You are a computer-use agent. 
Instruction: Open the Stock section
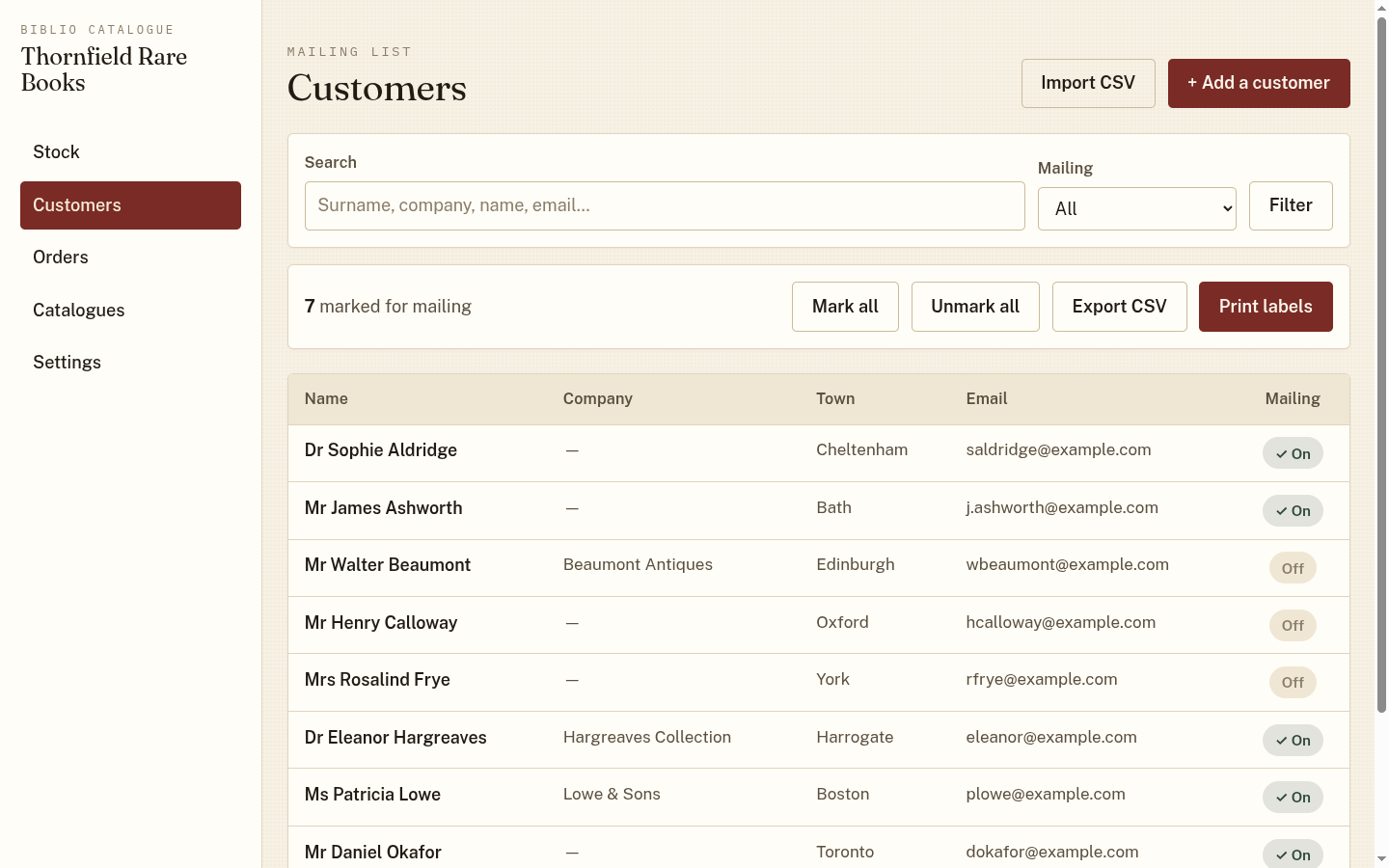tap(130, 152)
